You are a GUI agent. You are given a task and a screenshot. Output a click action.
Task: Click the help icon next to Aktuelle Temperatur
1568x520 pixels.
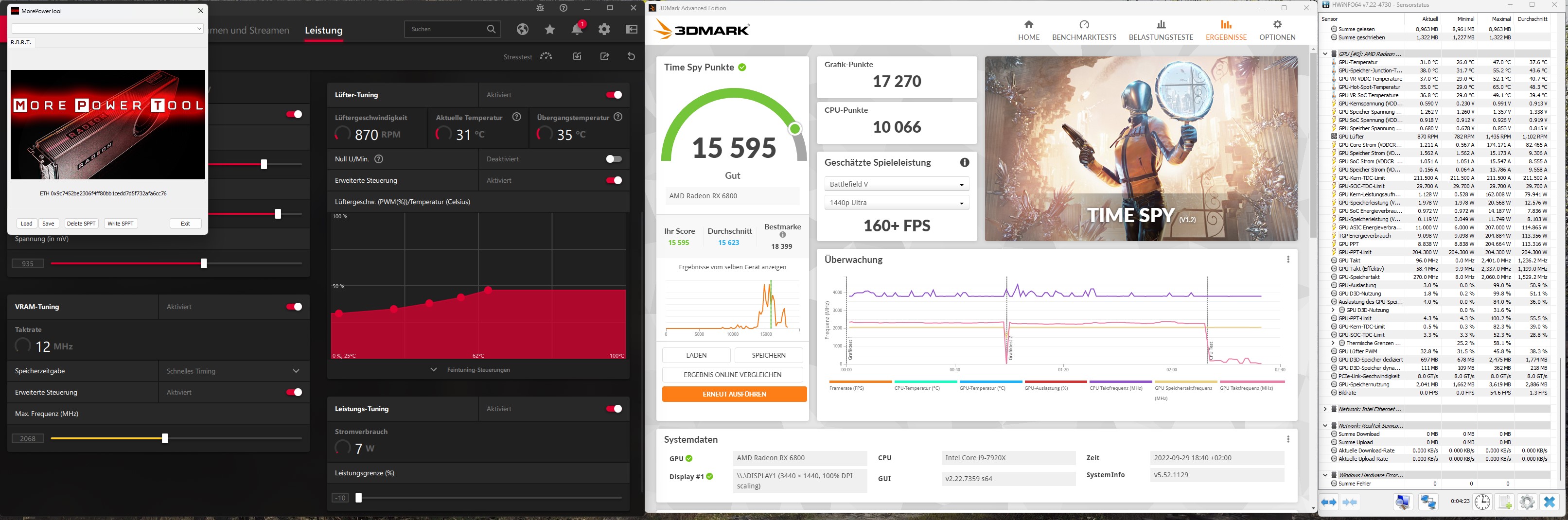point(517,117)
